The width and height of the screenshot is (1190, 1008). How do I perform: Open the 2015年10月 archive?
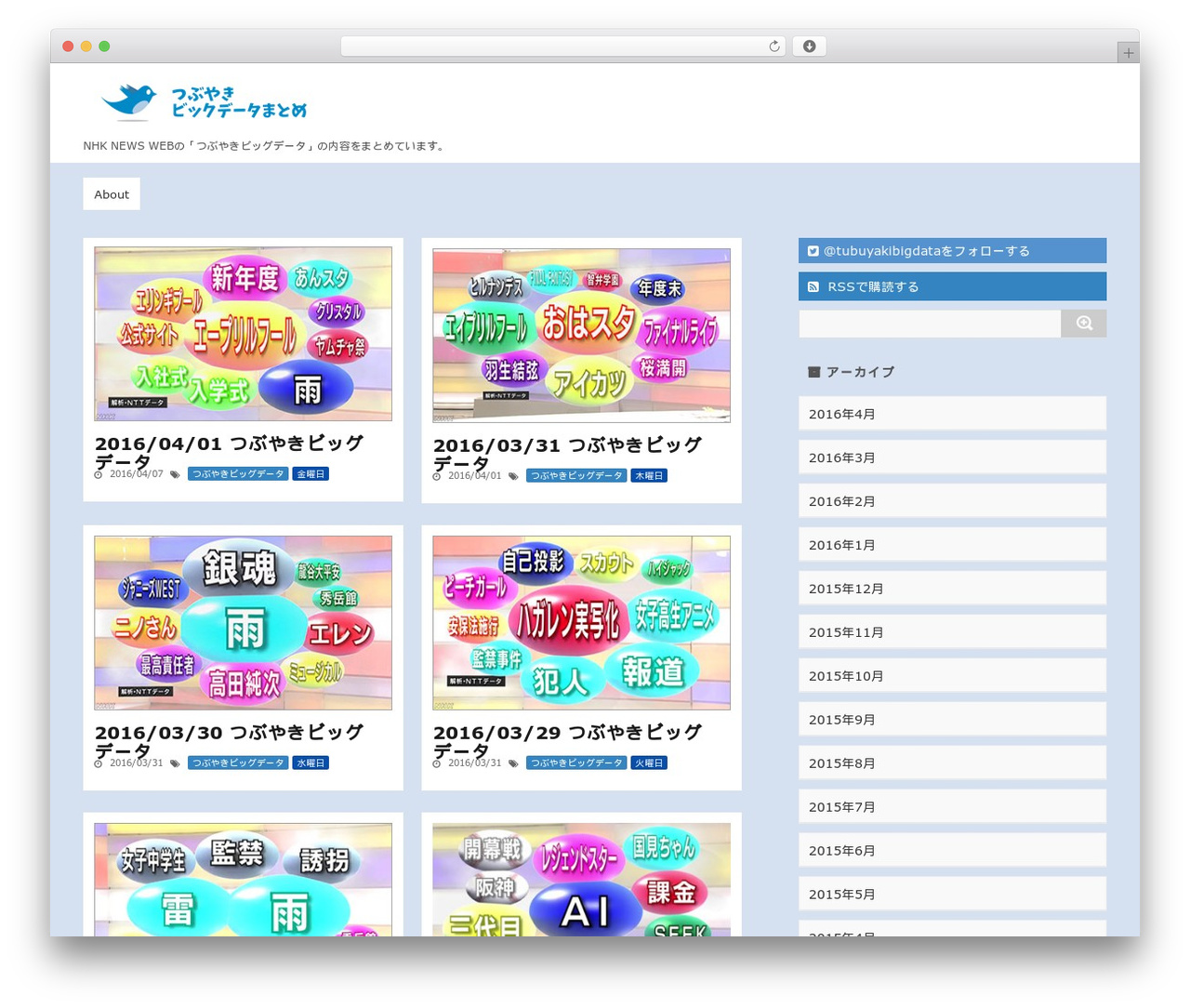point(952,676)
